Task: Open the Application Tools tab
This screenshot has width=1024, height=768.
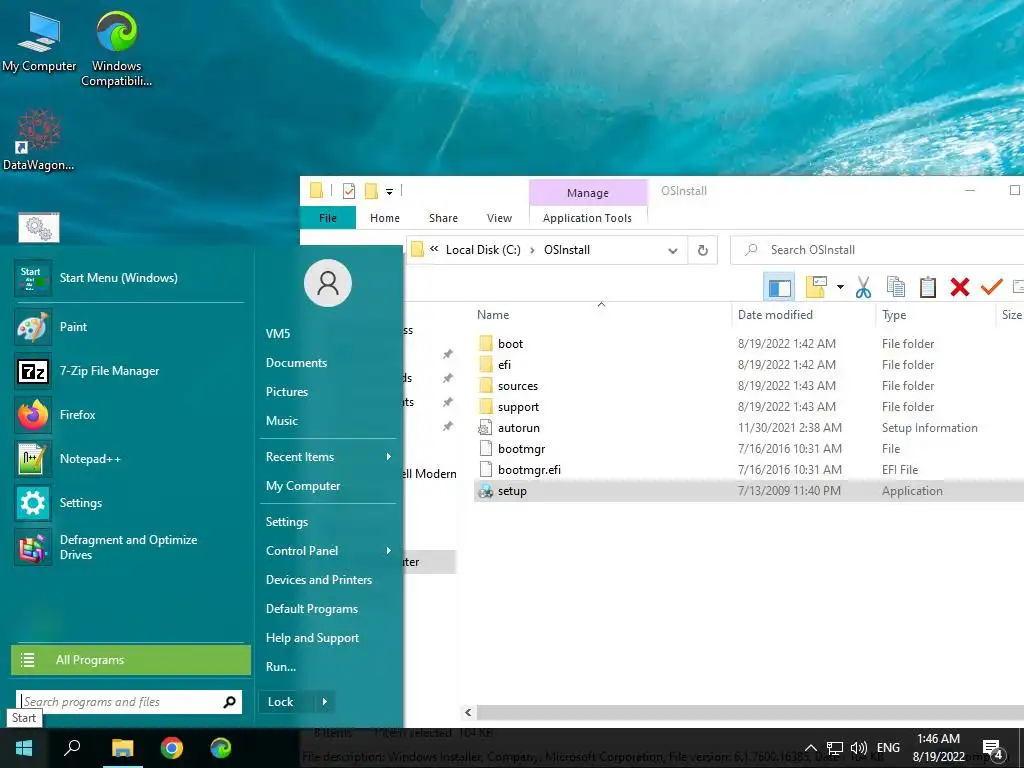Action: pos(587,218)
